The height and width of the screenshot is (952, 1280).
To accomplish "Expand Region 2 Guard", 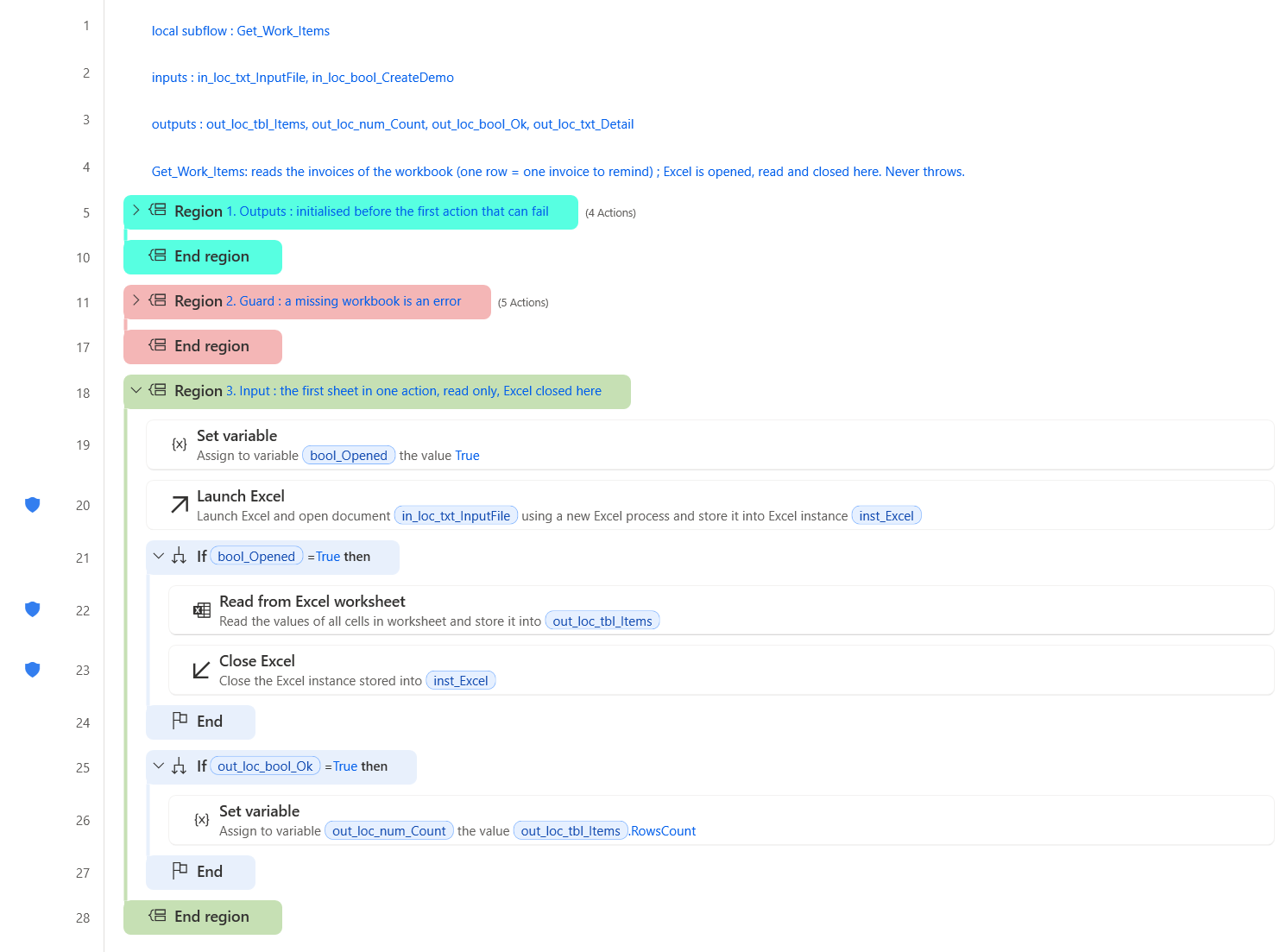I will pyautogui.click(x=136, y=299).
